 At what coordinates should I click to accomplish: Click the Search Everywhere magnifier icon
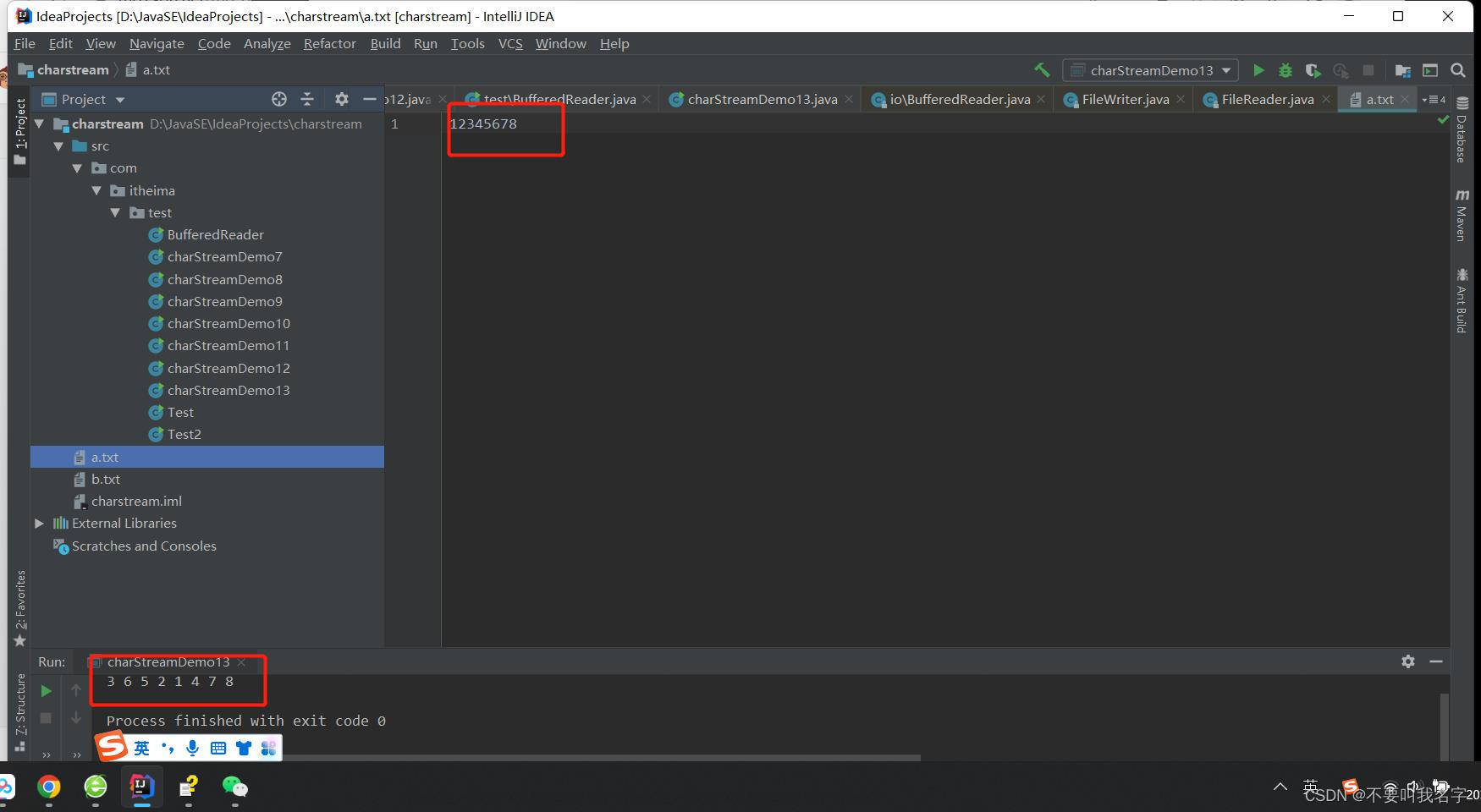pyautogui.click(x=1458, y=70)
